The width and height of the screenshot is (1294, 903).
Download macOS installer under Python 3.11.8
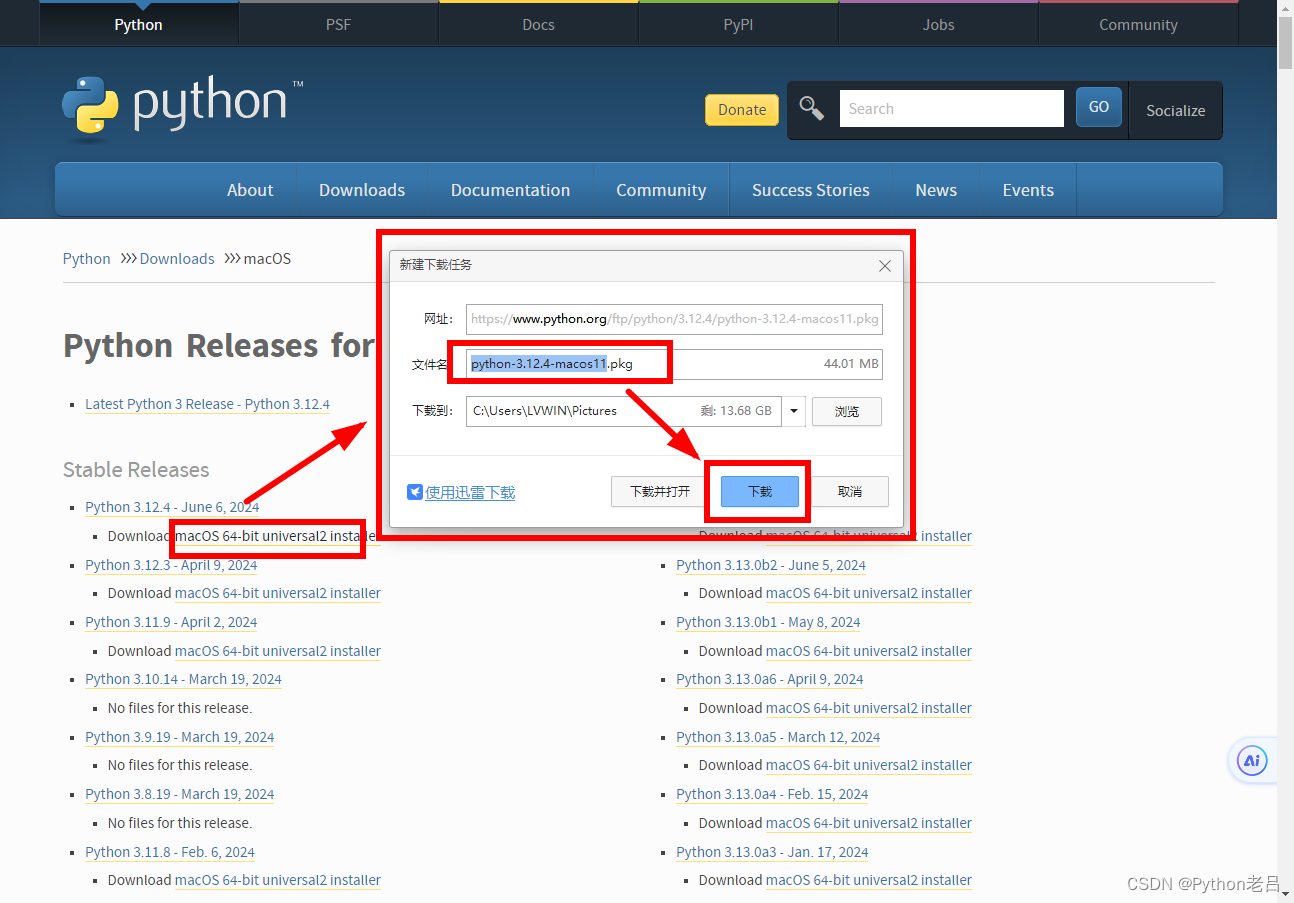pos(278,880)
